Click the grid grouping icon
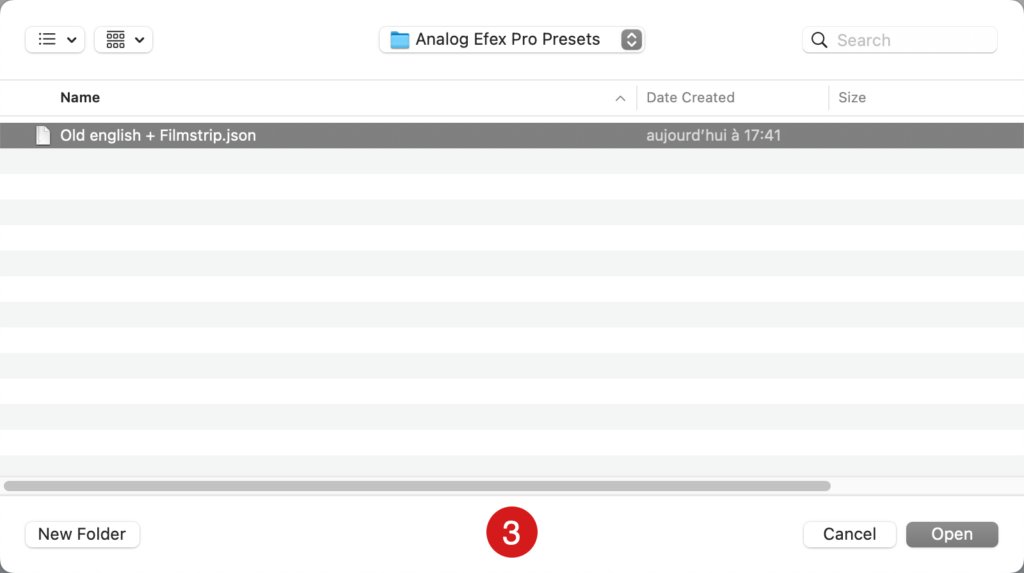The height and width of the screenshot is (573, 1024). [116, 39]
